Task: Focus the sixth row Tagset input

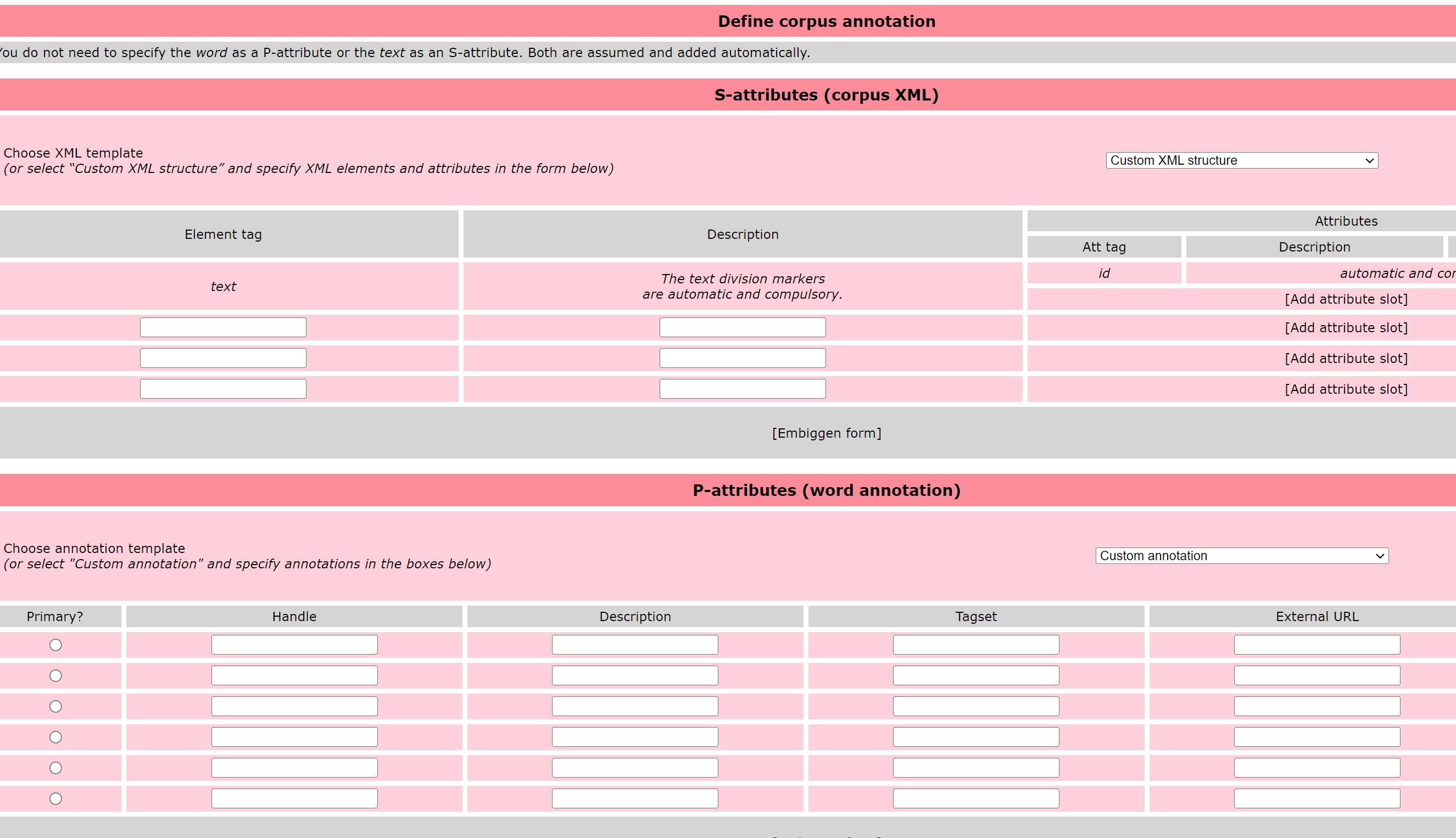Action: [976, 799]
